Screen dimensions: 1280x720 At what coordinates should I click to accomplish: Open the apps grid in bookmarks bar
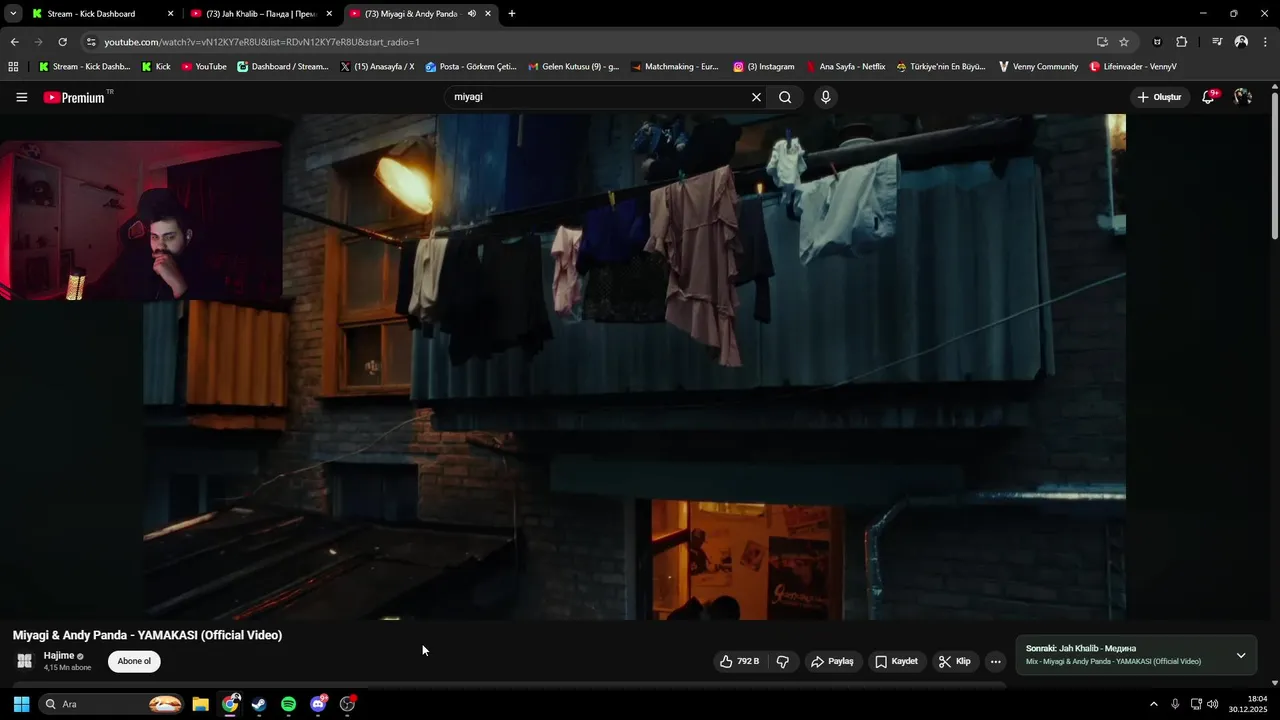click(13, 67)
